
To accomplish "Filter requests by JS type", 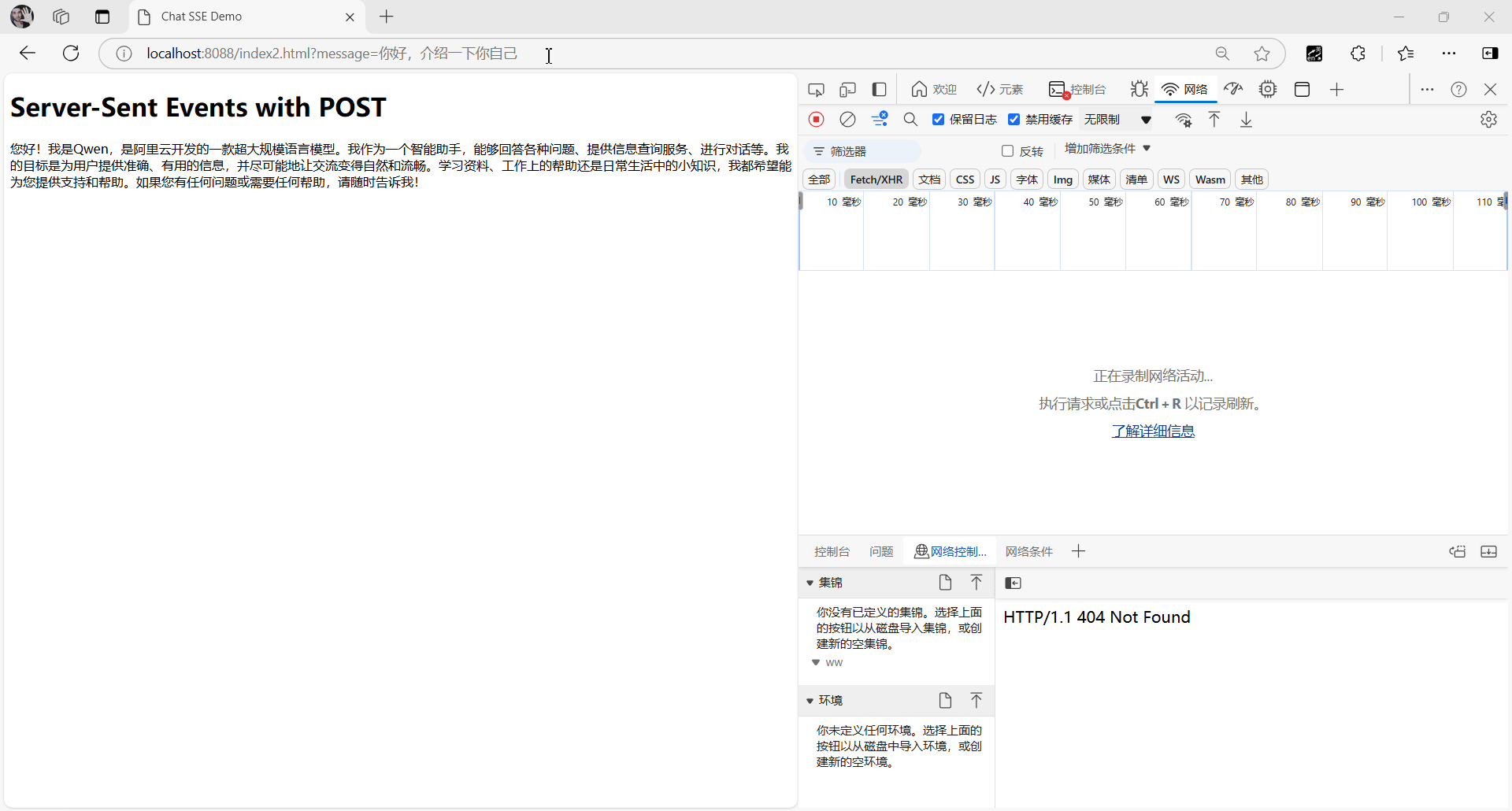I will [x=995, y=180].
